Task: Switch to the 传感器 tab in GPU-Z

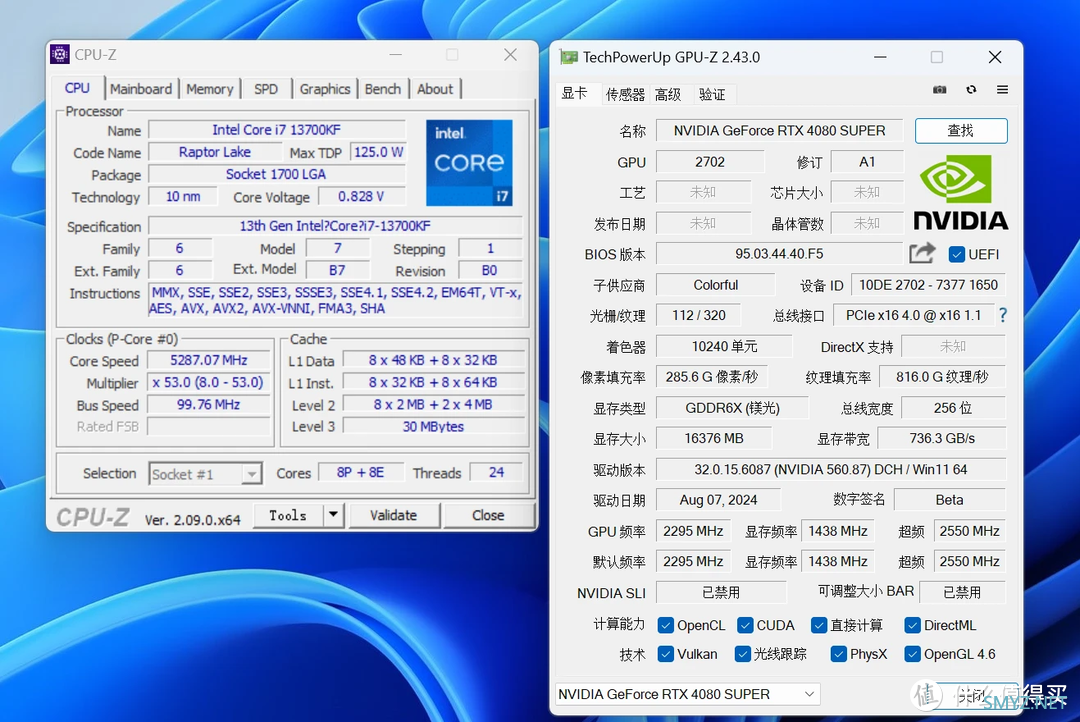Action: [625, 94]
